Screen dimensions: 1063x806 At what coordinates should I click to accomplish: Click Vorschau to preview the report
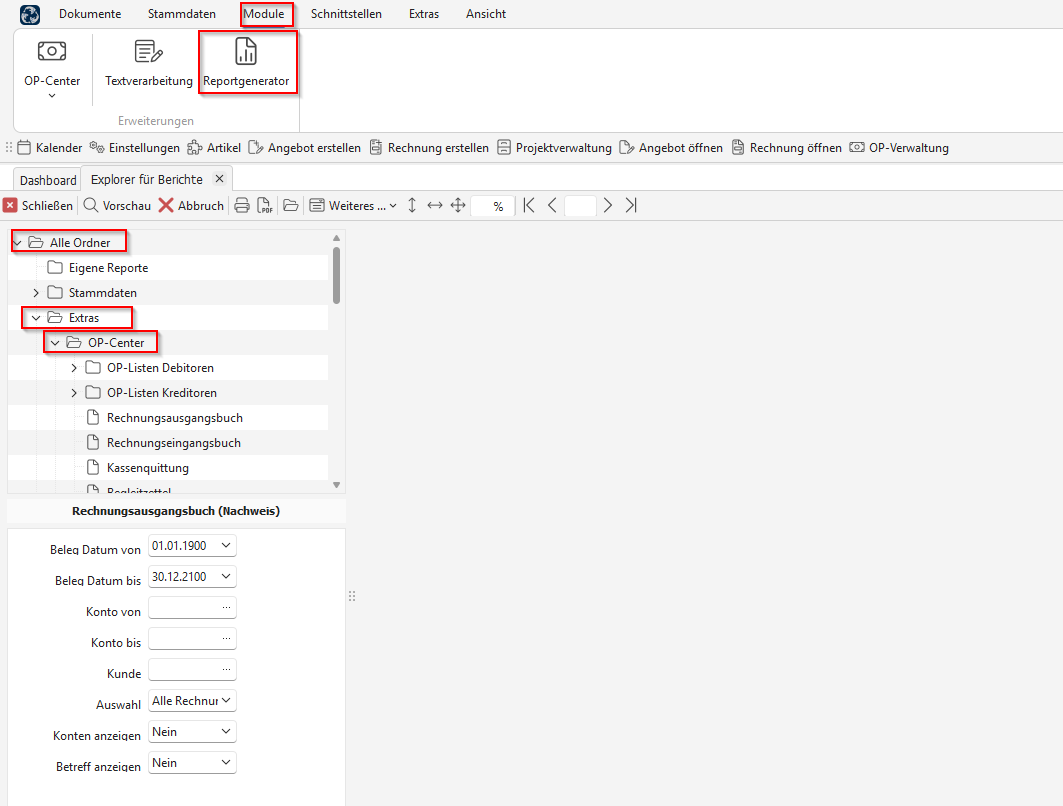(x=117, y=205)
